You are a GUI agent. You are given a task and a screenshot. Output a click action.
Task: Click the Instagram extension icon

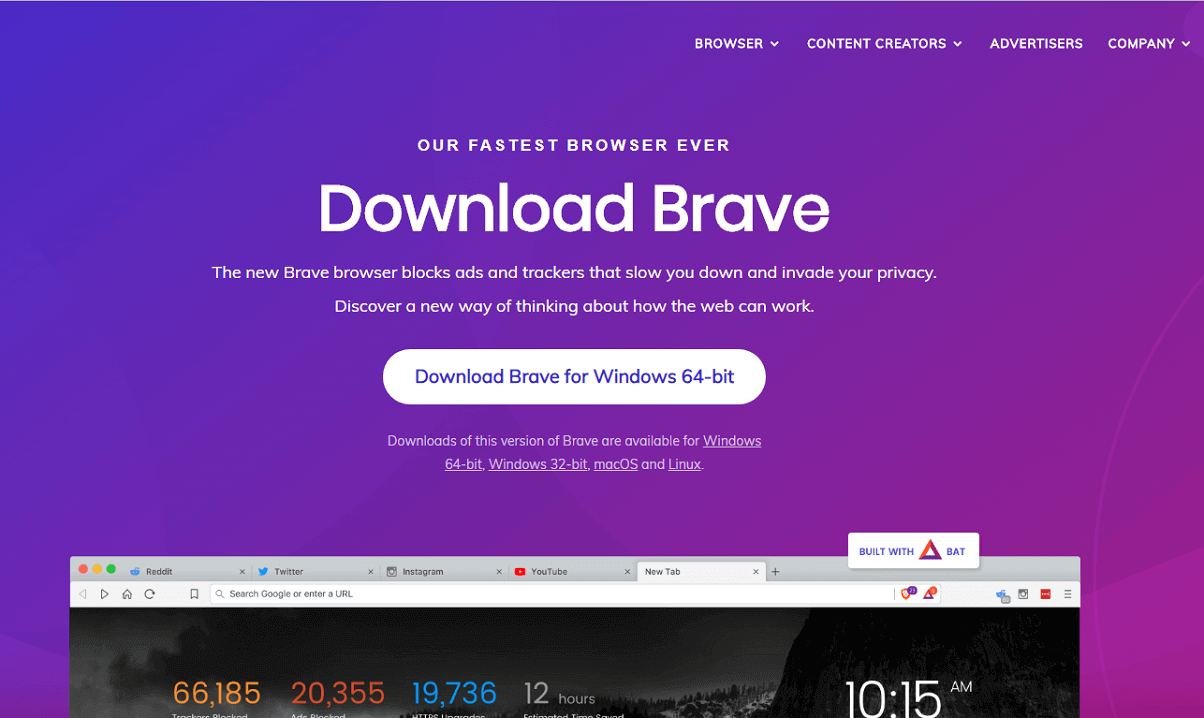(1023, 593)
